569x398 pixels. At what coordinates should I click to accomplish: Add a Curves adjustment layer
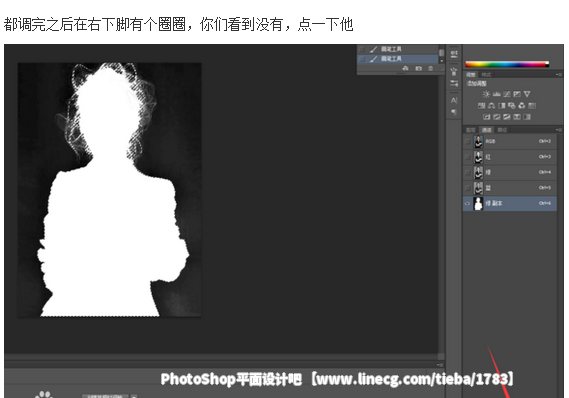coord(507,94)
